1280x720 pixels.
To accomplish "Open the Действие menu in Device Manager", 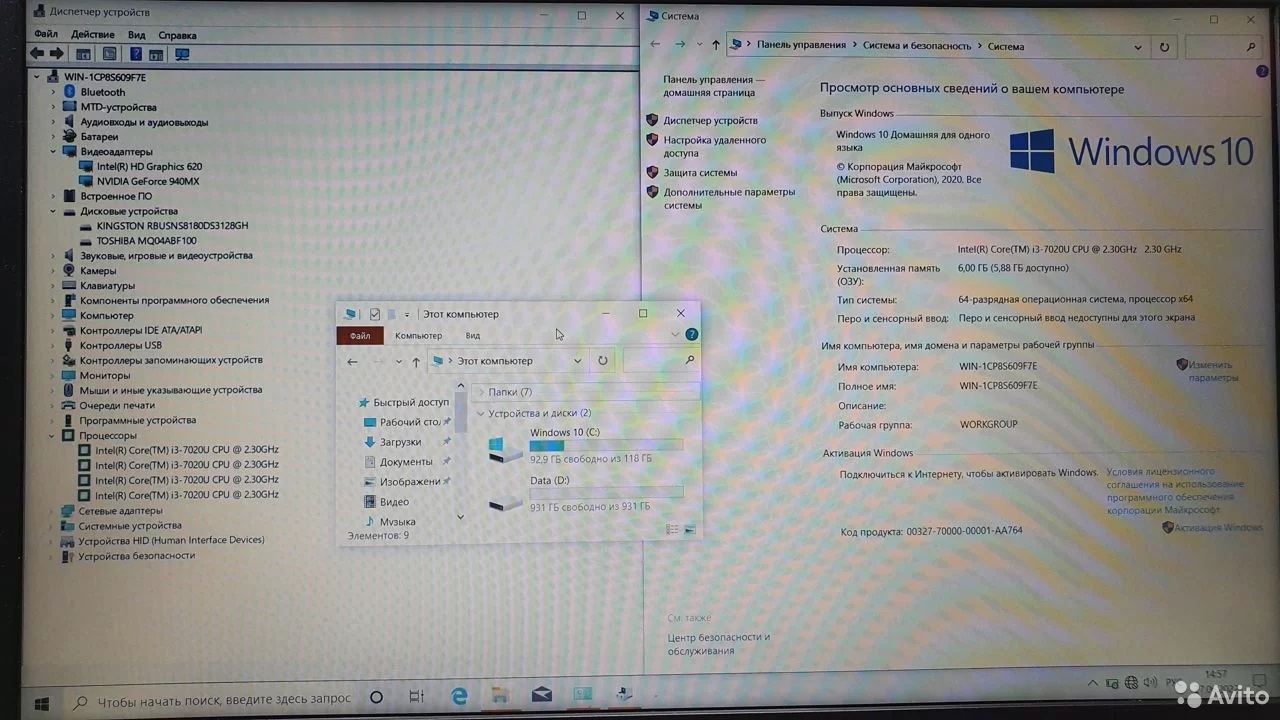I will pos(93,35).
